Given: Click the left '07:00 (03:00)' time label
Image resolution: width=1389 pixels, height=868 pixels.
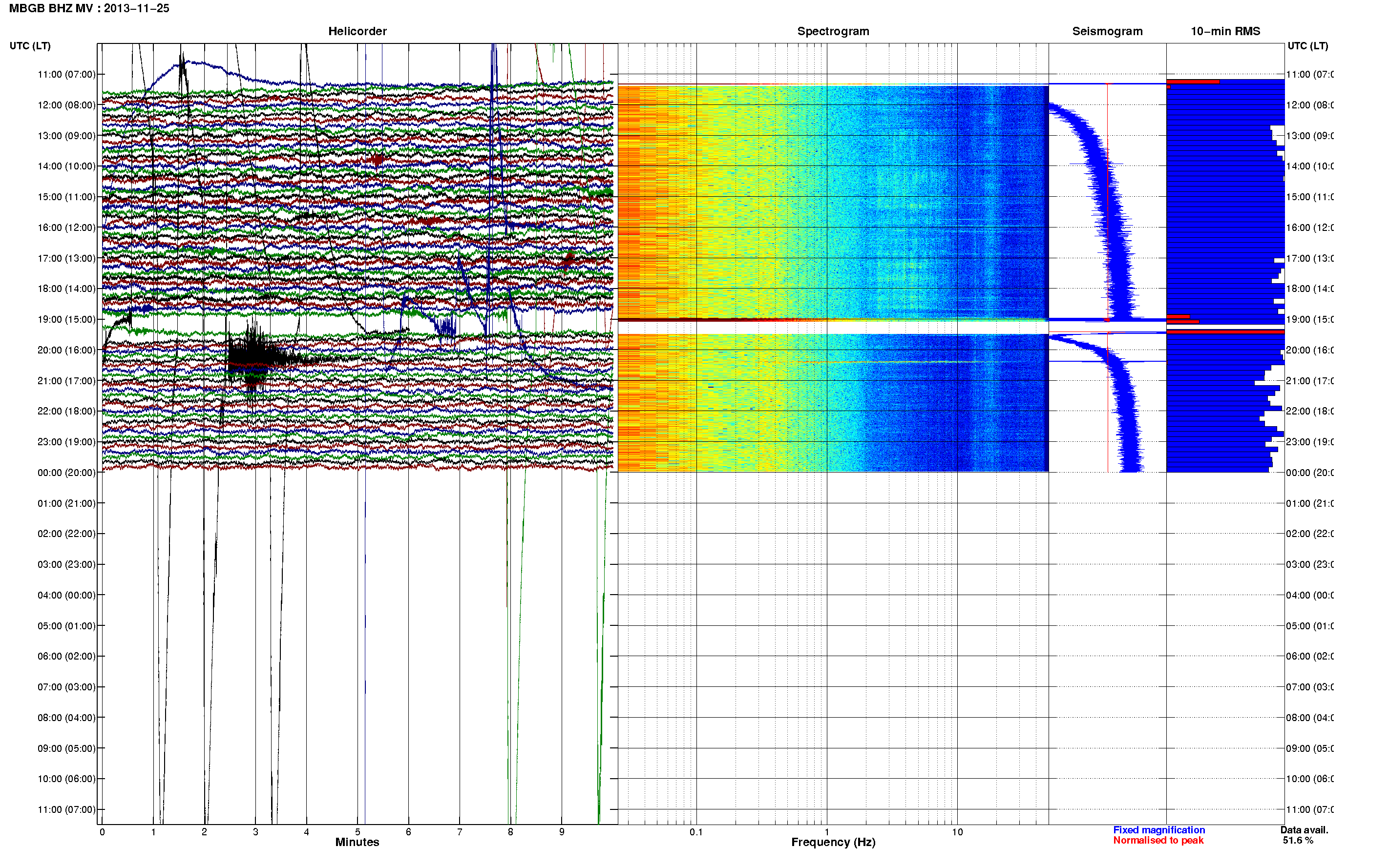Looking at the screenshot, I should click(66, 687).
